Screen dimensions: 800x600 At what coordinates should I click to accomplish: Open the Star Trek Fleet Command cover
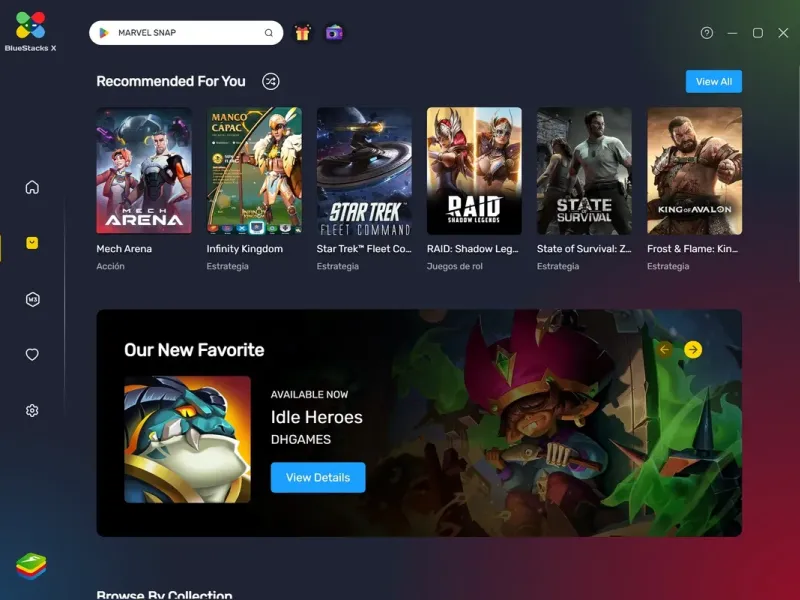point(364,170)
